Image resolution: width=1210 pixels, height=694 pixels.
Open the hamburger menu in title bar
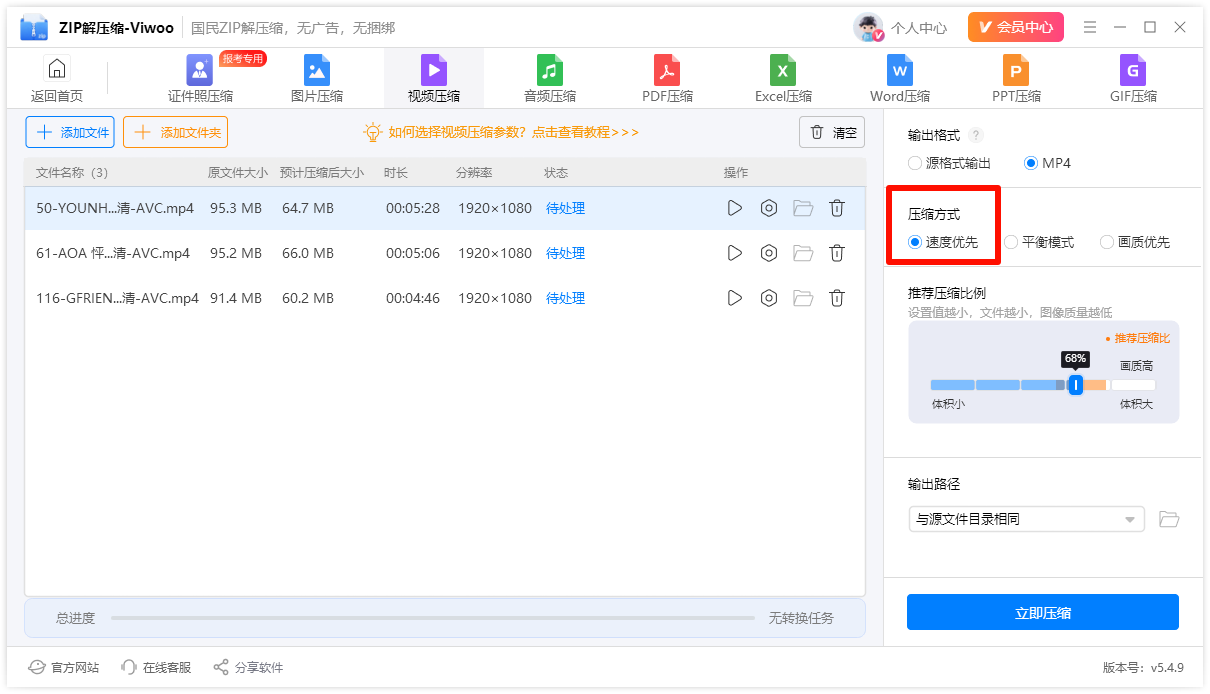1090,27
